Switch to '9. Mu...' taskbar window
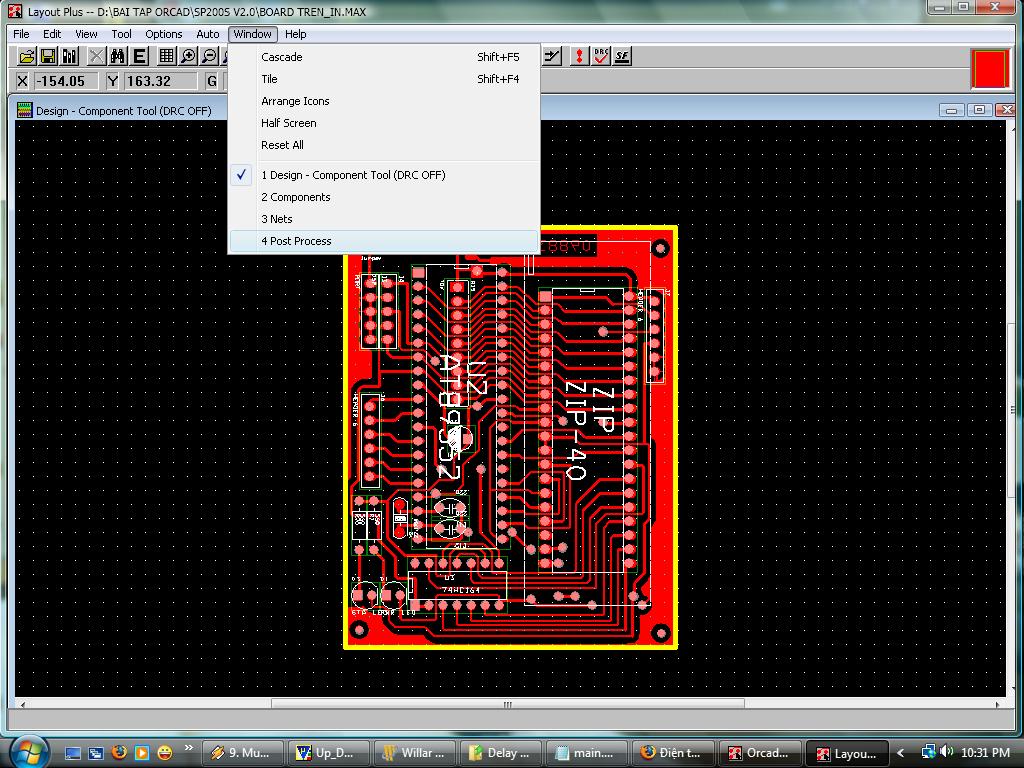This screenshot has height=768, width=1024. pos(243,753)
